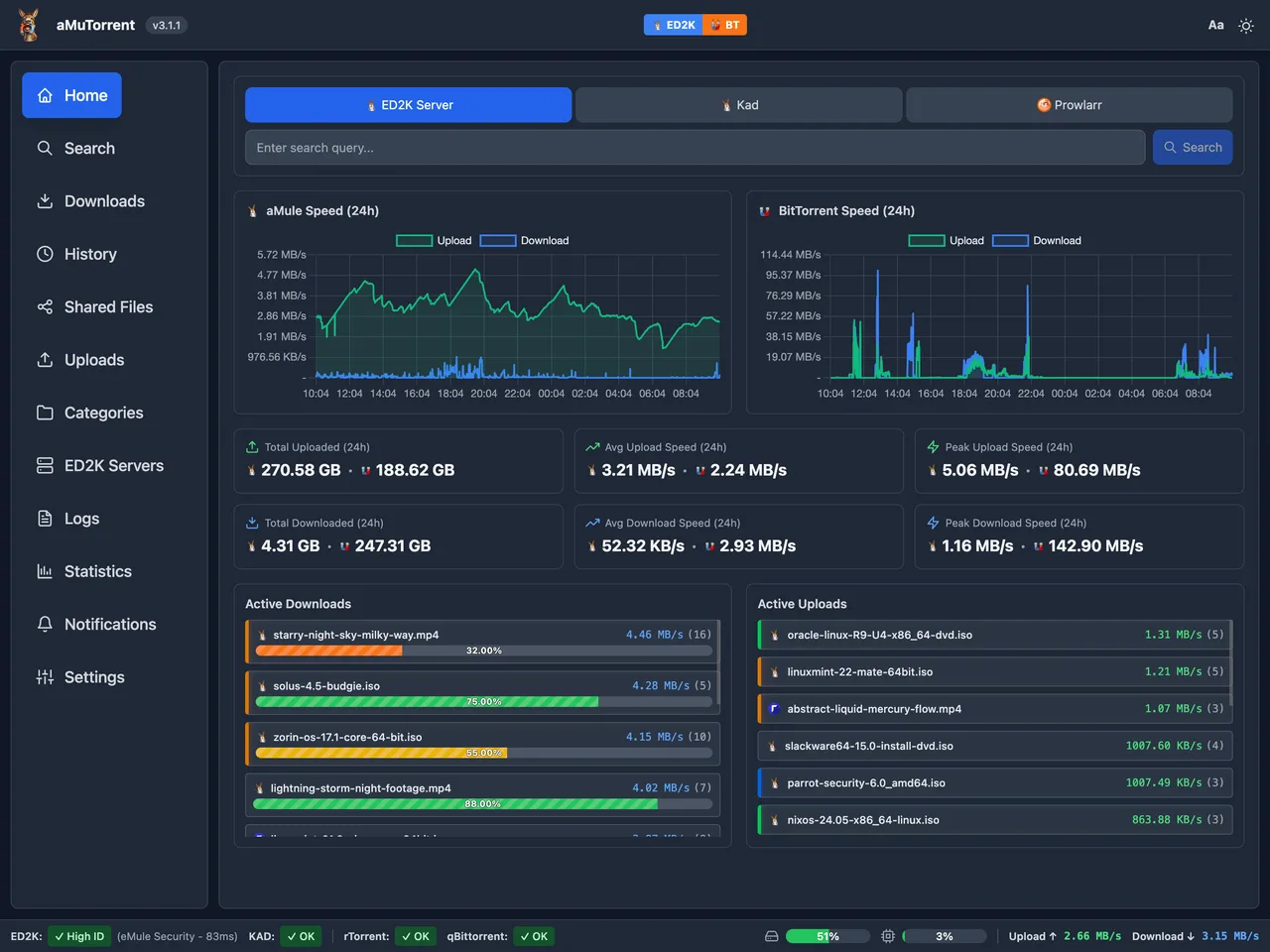Open Uploads in sidebar
The image size is (1270, 952).
[80, 360]
